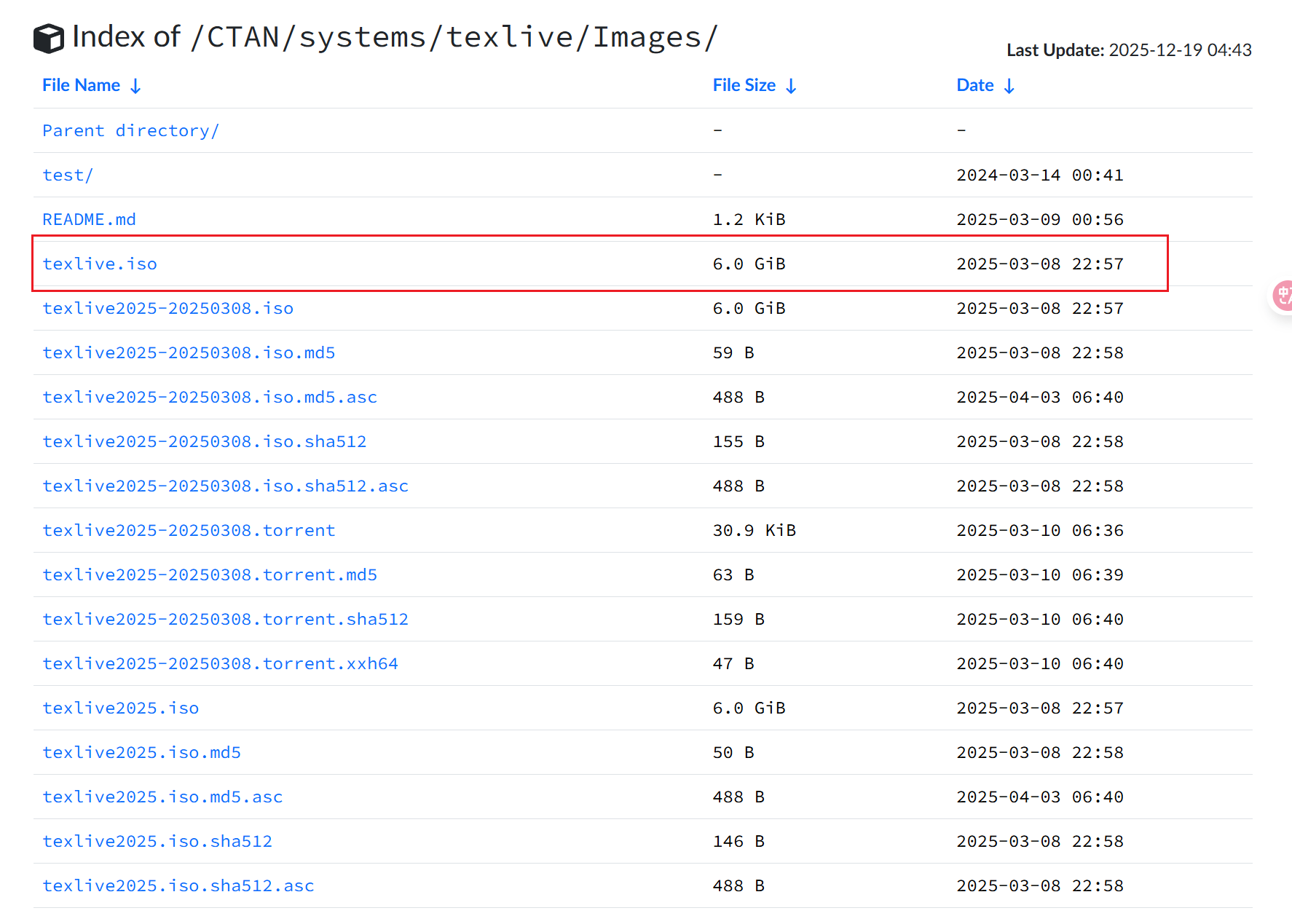Open the README.md file

(88, 219)
